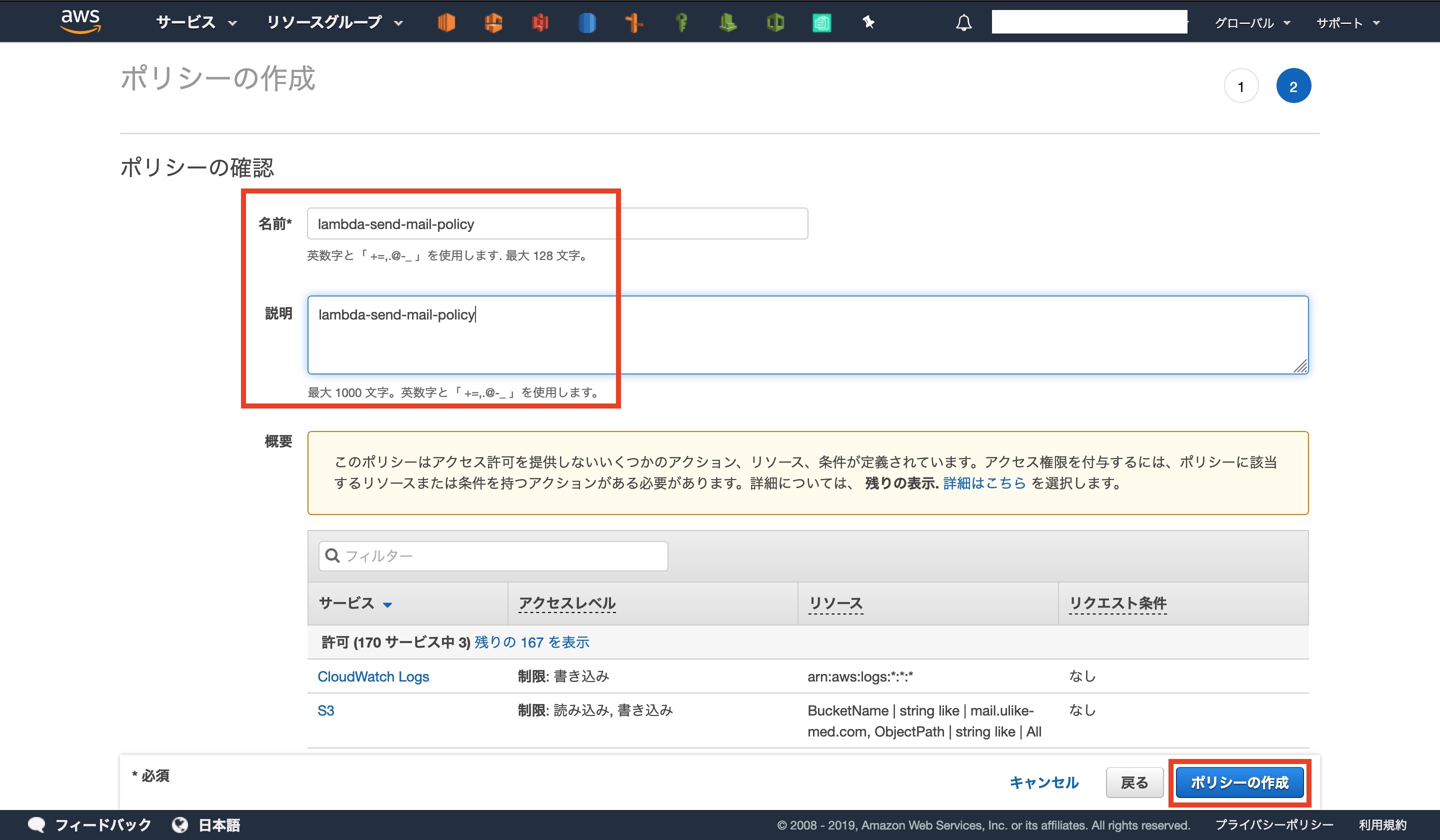Open the EC2 shortcut icon in navbar
The height and width of the screenshot is (840, 1440).
click(x=446, y=23)
